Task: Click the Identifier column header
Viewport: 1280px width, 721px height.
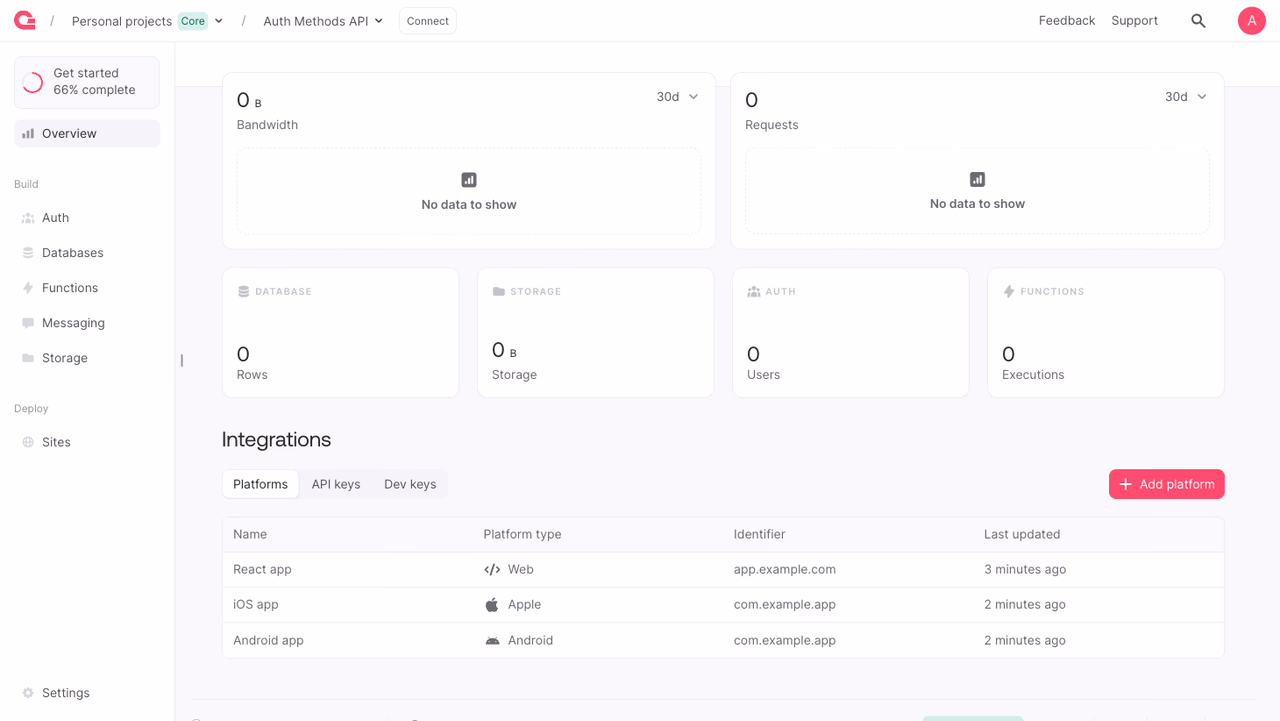Action: point(759,535)
